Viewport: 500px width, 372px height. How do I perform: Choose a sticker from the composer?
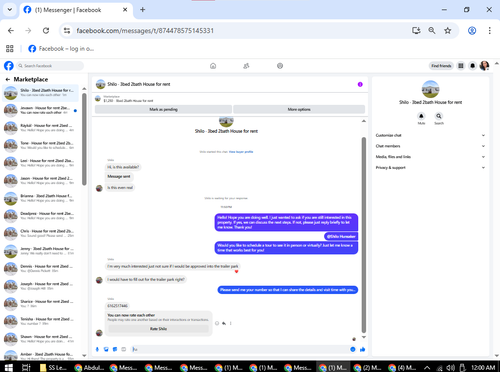[115, 349]
